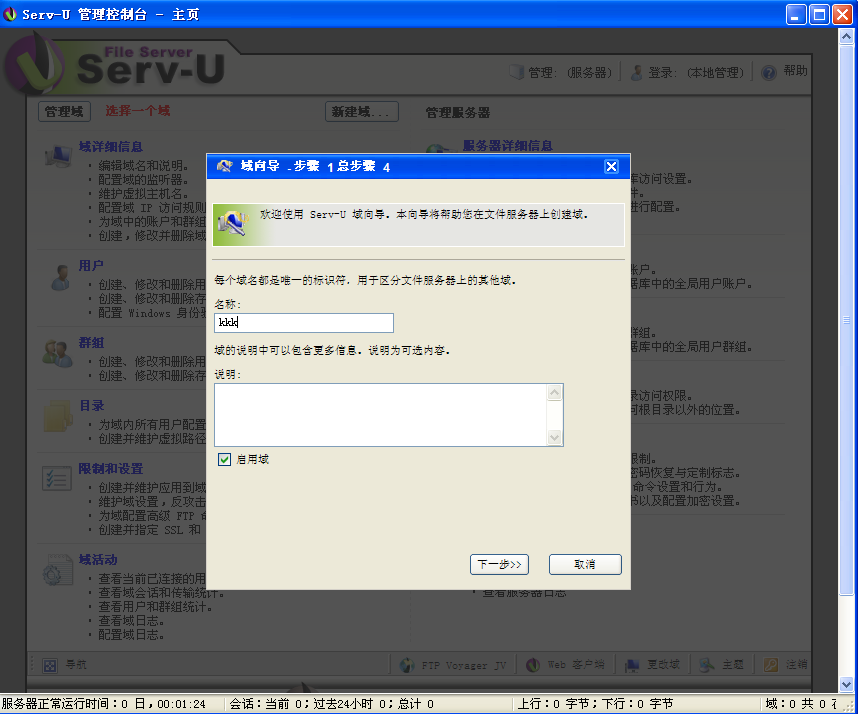
Task: Click the 会话 status bar entry
Action: click(332, 704)
